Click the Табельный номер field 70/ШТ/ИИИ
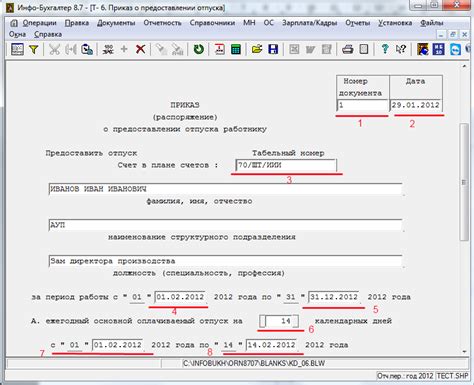 [286, 165]
